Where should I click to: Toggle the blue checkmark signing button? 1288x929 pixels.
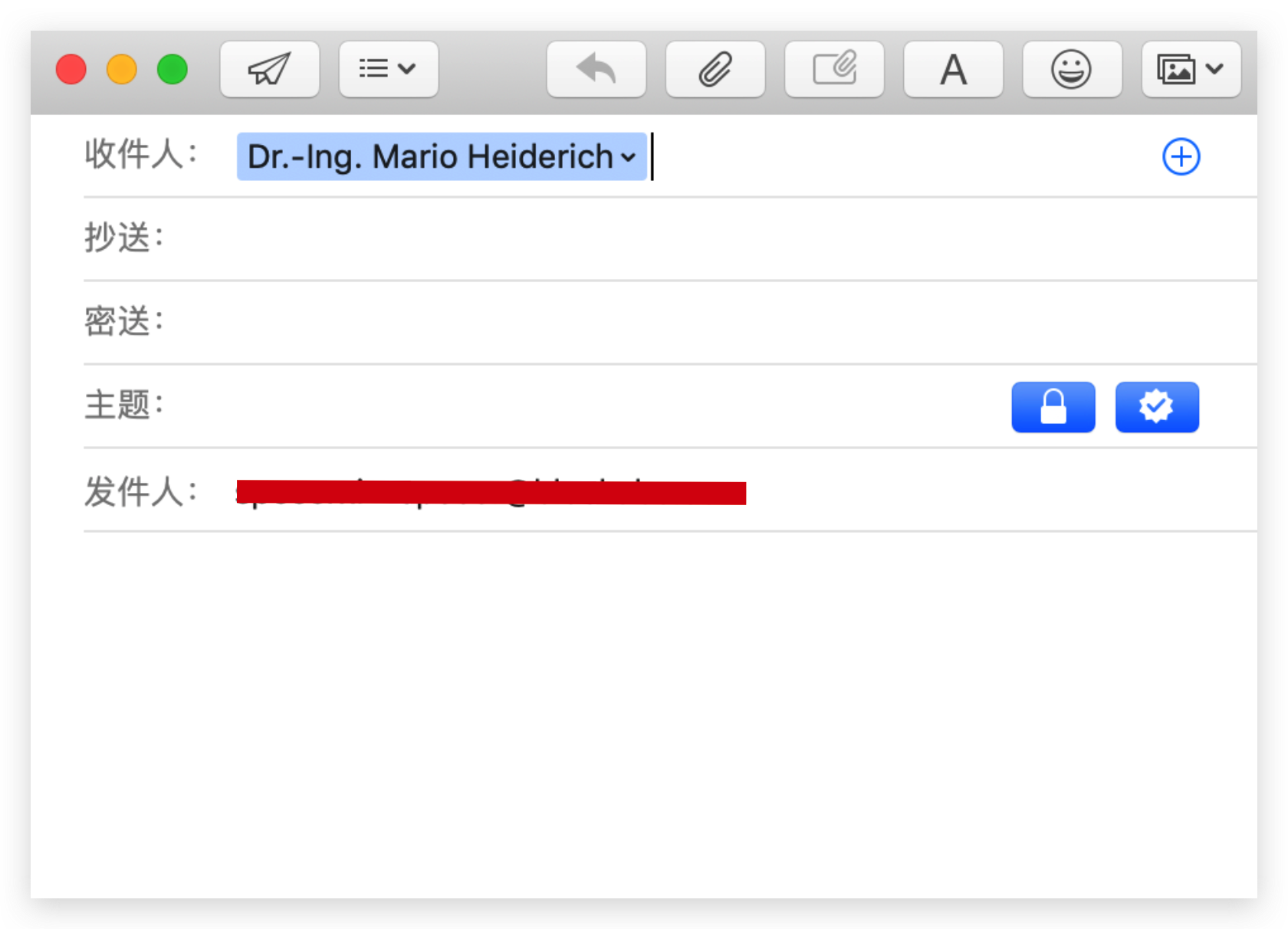tap(1156, 407)
